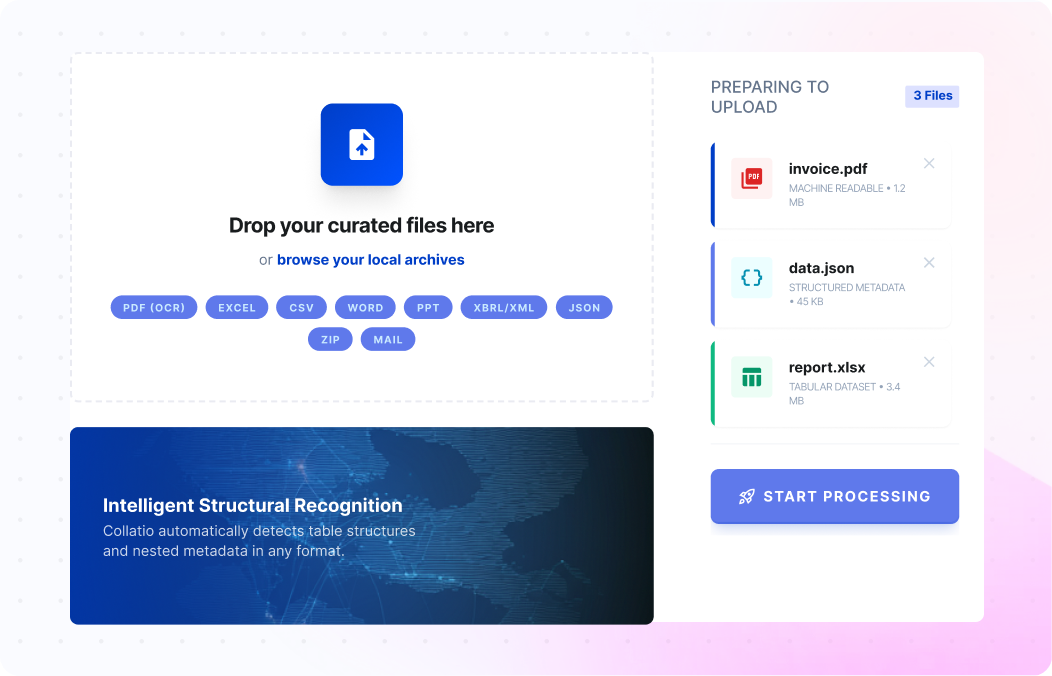The image size is (1052, 676).
Task: Click the Intelligent Structural Recognition banner
Action: point(362,526)
